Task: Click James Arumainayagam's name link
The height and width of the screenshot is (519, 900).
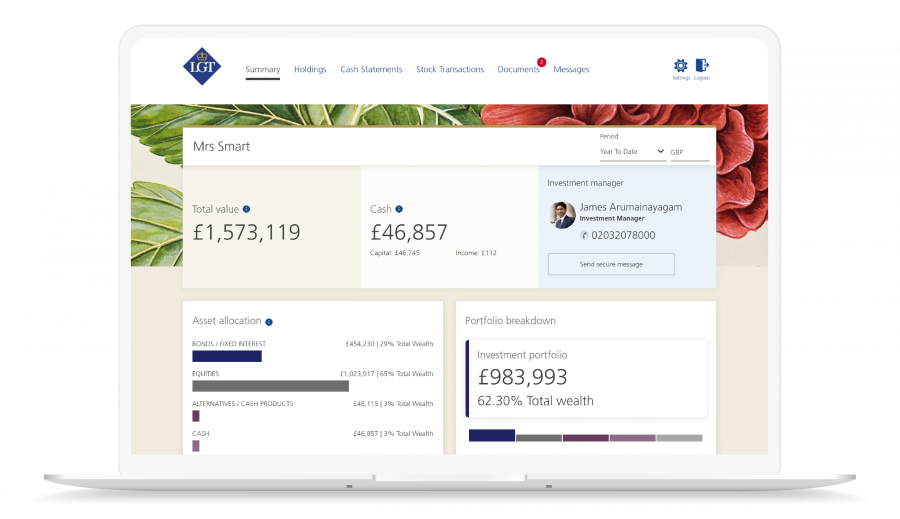Action: [x=631, y=207]
